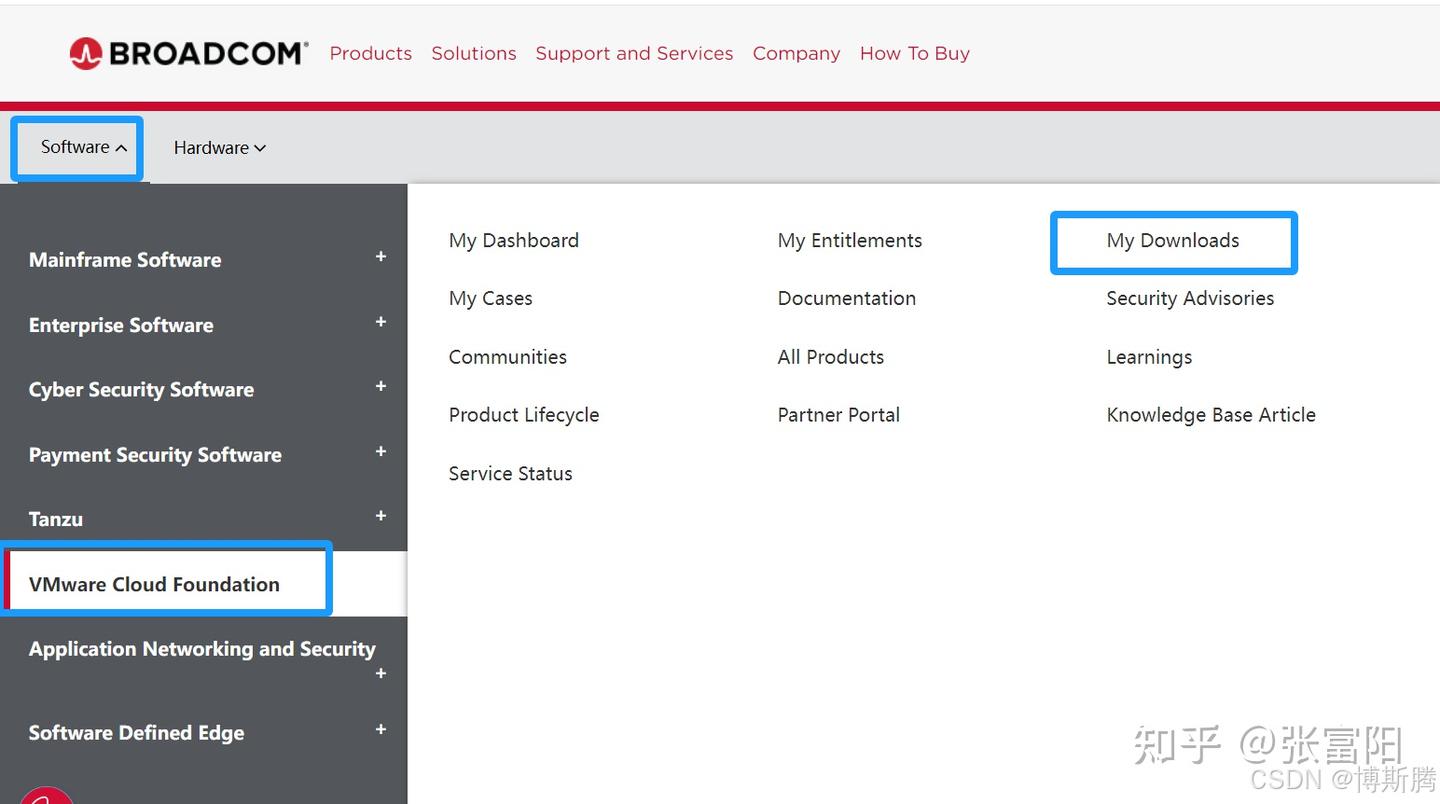
Task: Open the Knowledge Base Article link
Action: 1210,415
